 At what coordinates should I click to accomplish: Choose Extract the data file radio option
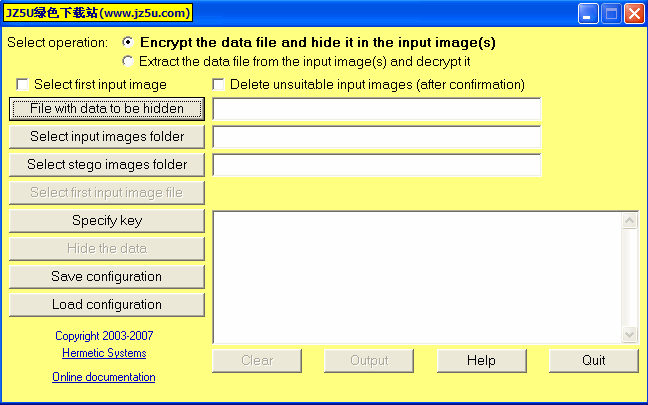click(x=128, y=61)
